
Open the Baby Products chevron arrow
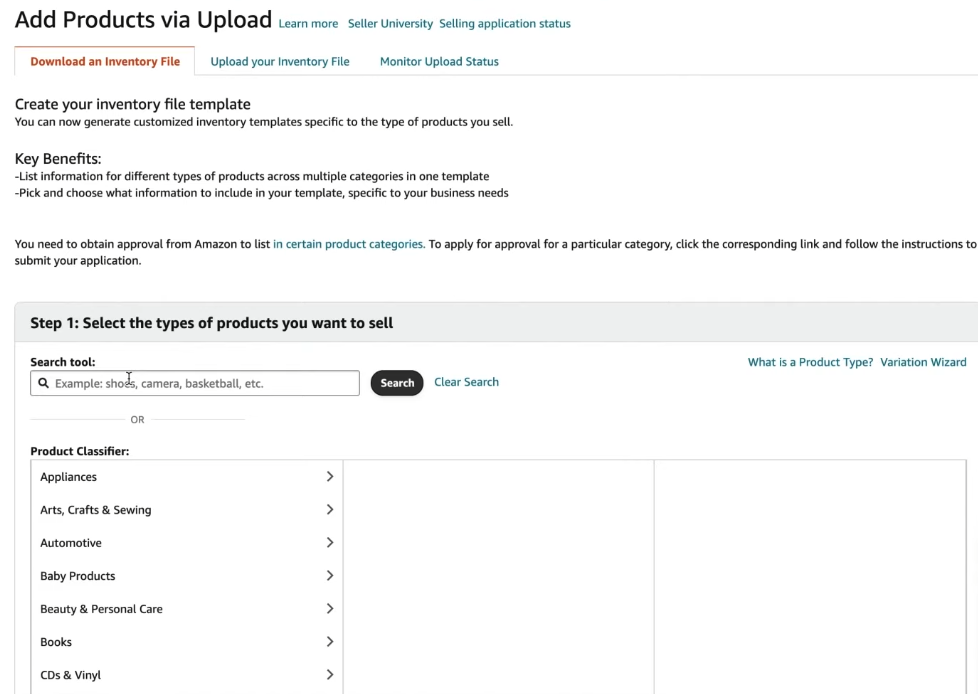point(330,576)
